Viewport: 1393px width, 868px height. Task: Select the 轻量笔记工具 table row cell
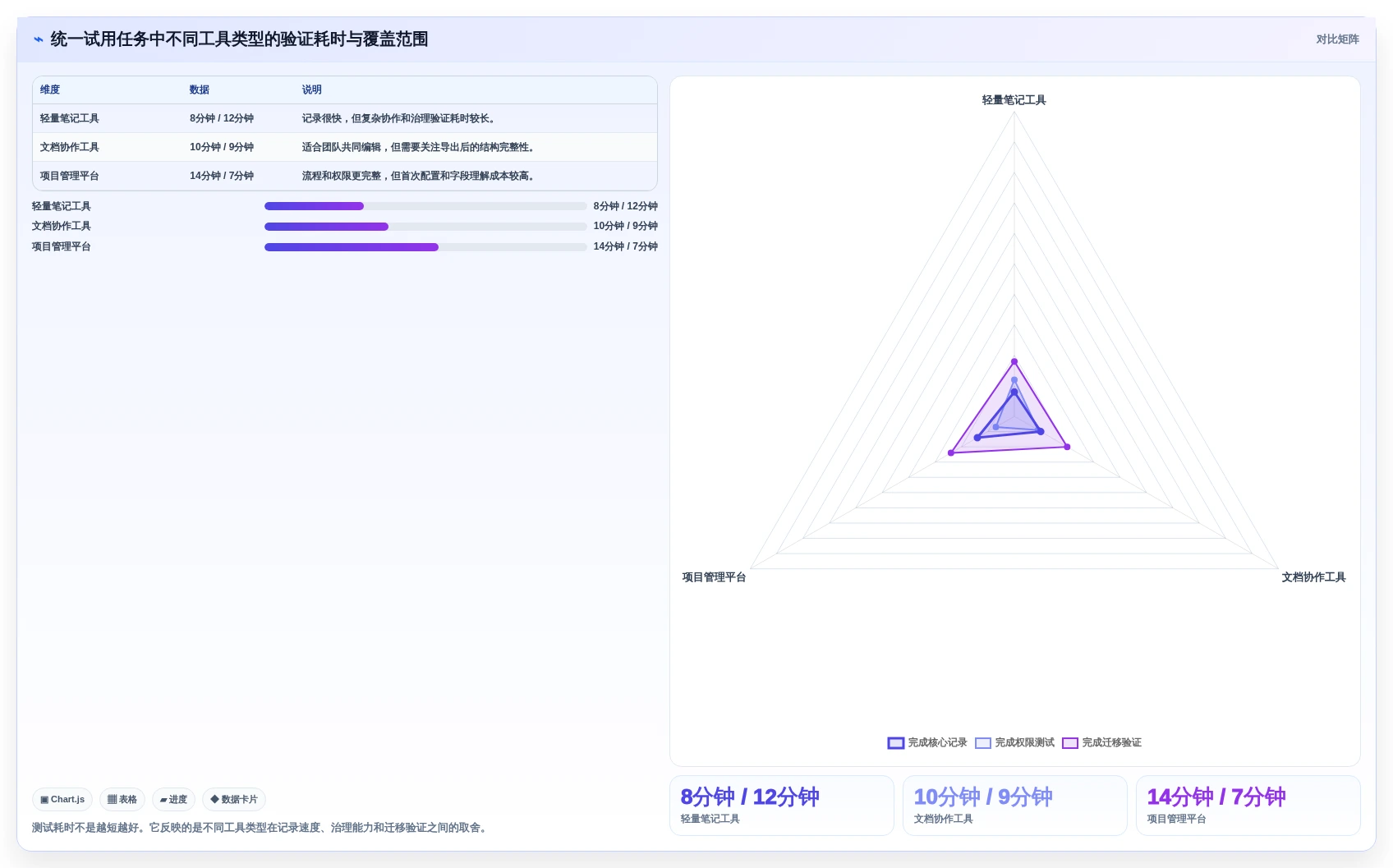(70, 118)
